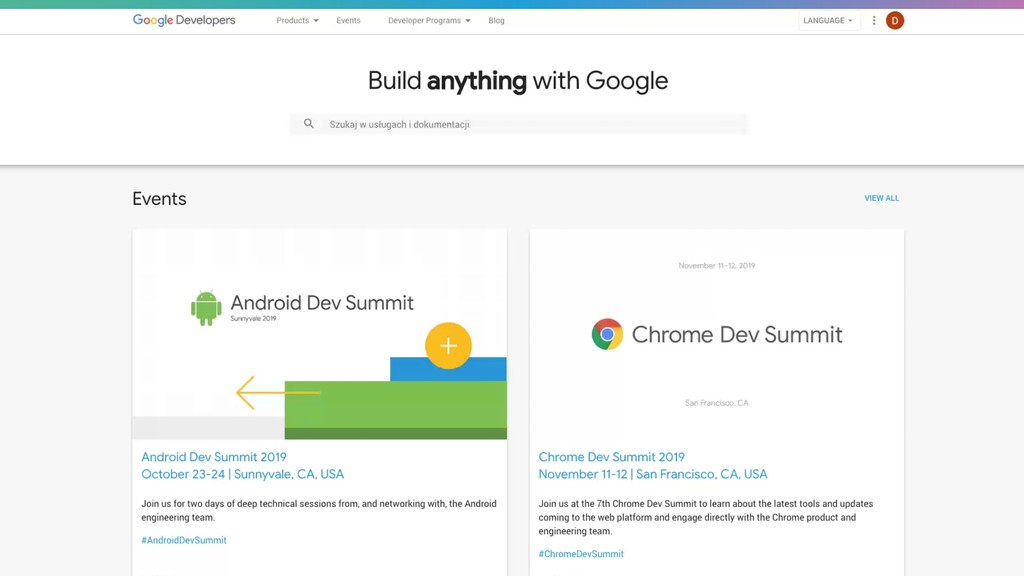The width and height of the screenshot is (1024, 576).
Task: Click the #AndroidDevSummit hashtag
Action: tap(184, 540)
